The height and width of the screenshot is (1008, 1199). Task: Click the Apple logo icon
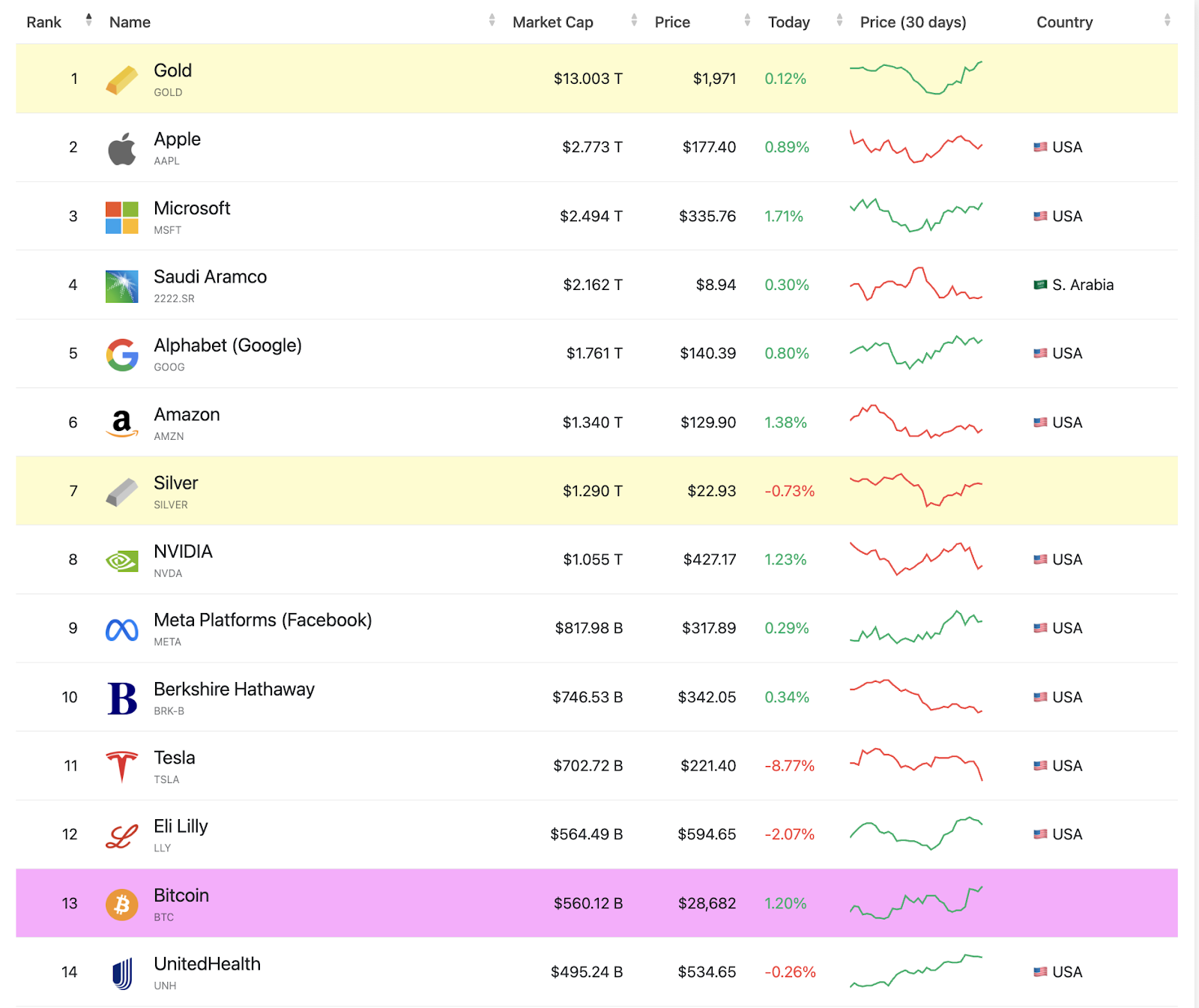[122, 149]
